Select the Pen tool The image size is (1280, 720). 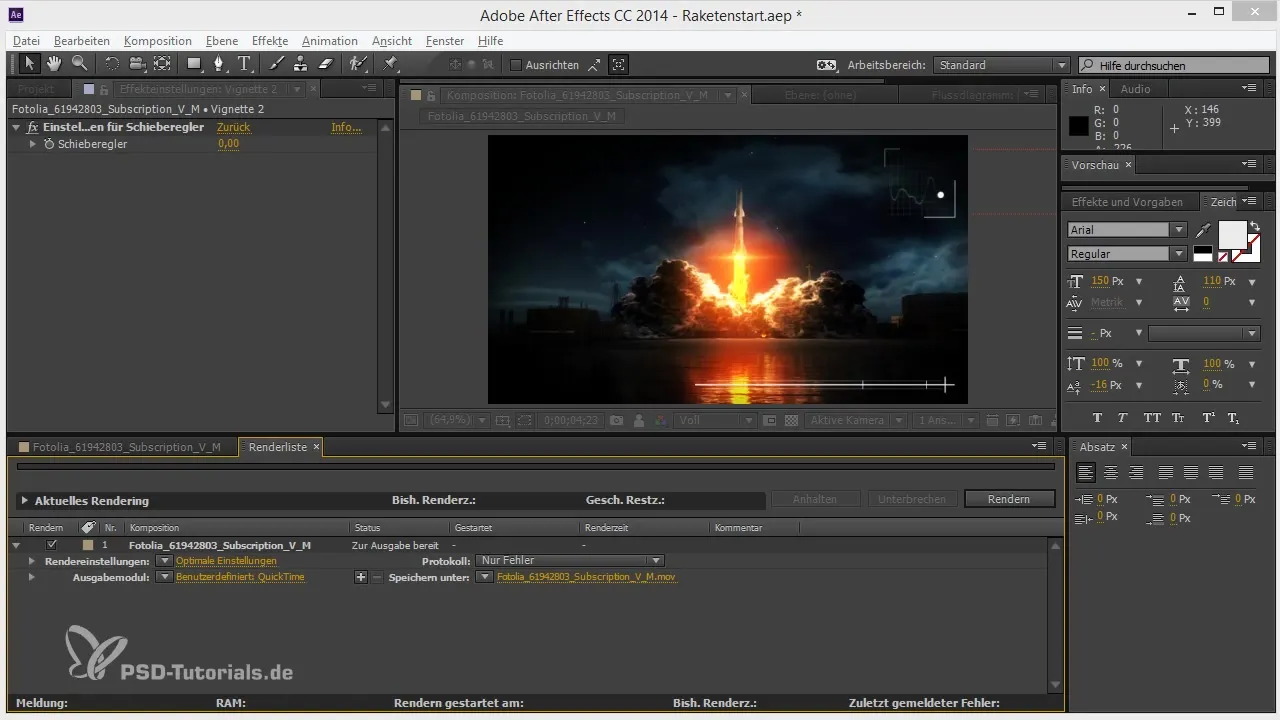pos(219,64)
